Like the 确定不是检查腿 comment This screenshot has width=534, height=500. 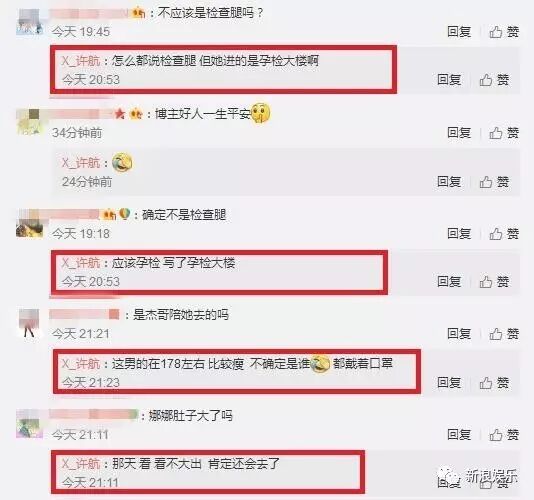coord(504,234)
